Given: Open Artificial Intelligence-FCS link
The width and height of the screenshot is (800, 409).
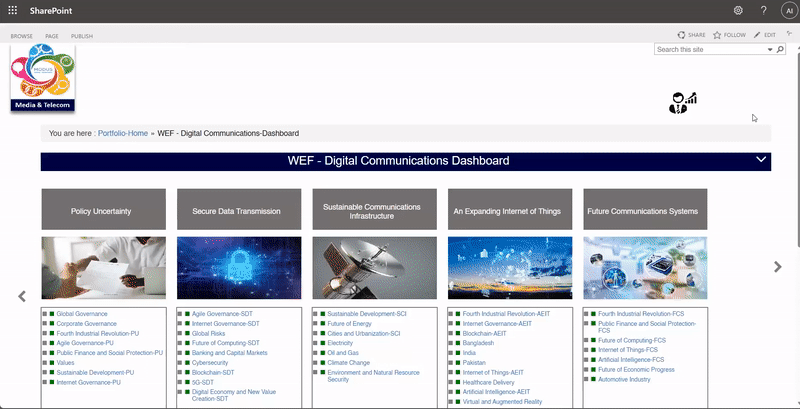Looking at the screenshot, I should [x=631, y=360].
